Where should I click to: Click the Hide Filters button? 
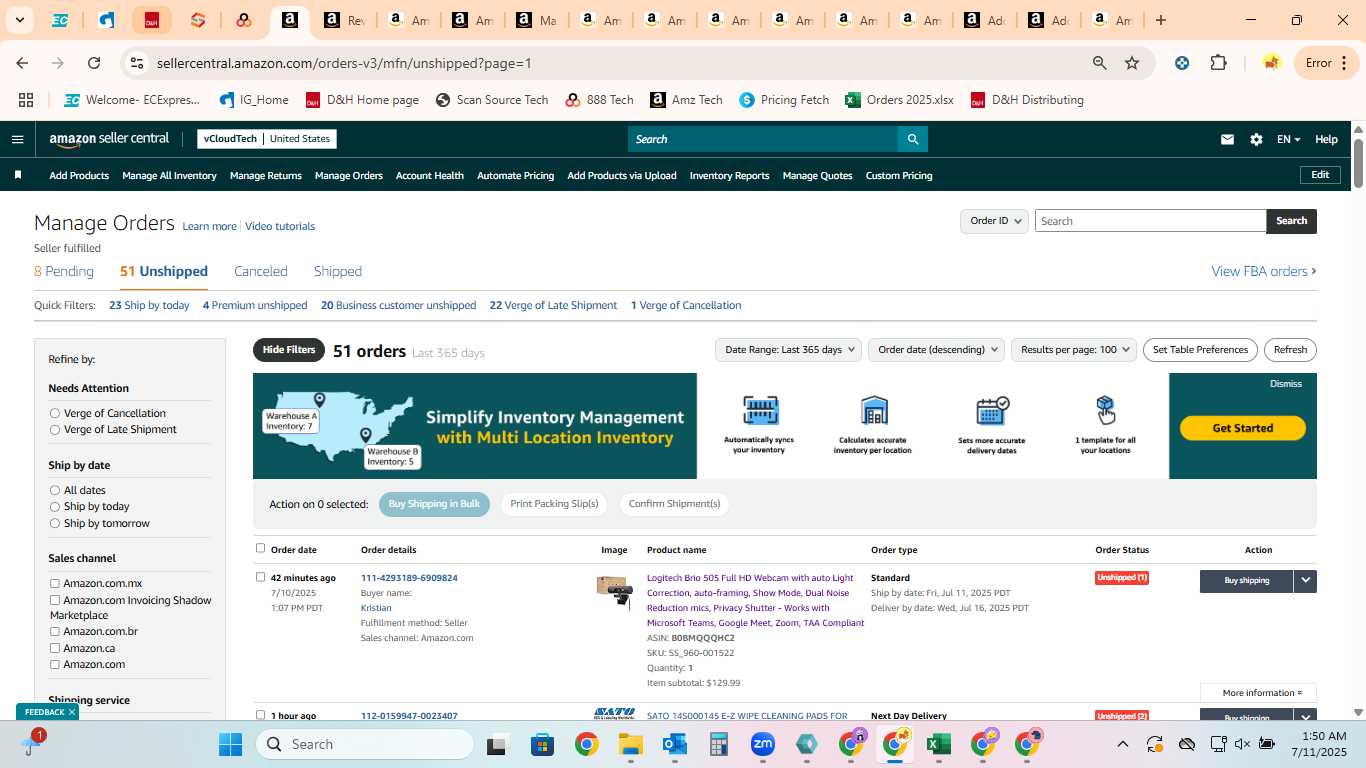[x=289, y=350]
